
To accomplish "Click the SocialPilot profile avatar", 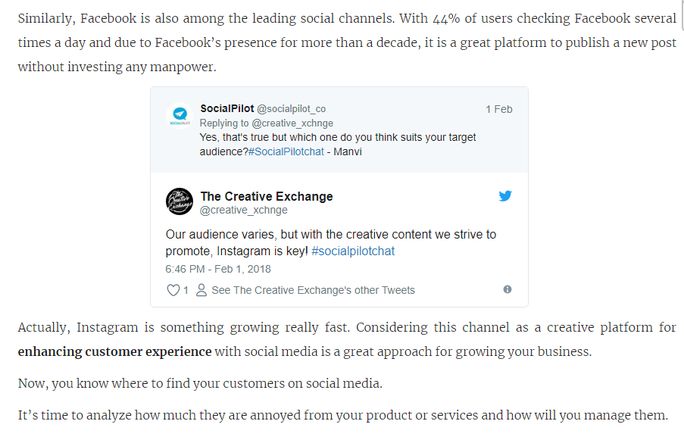I will pos(180,115).
